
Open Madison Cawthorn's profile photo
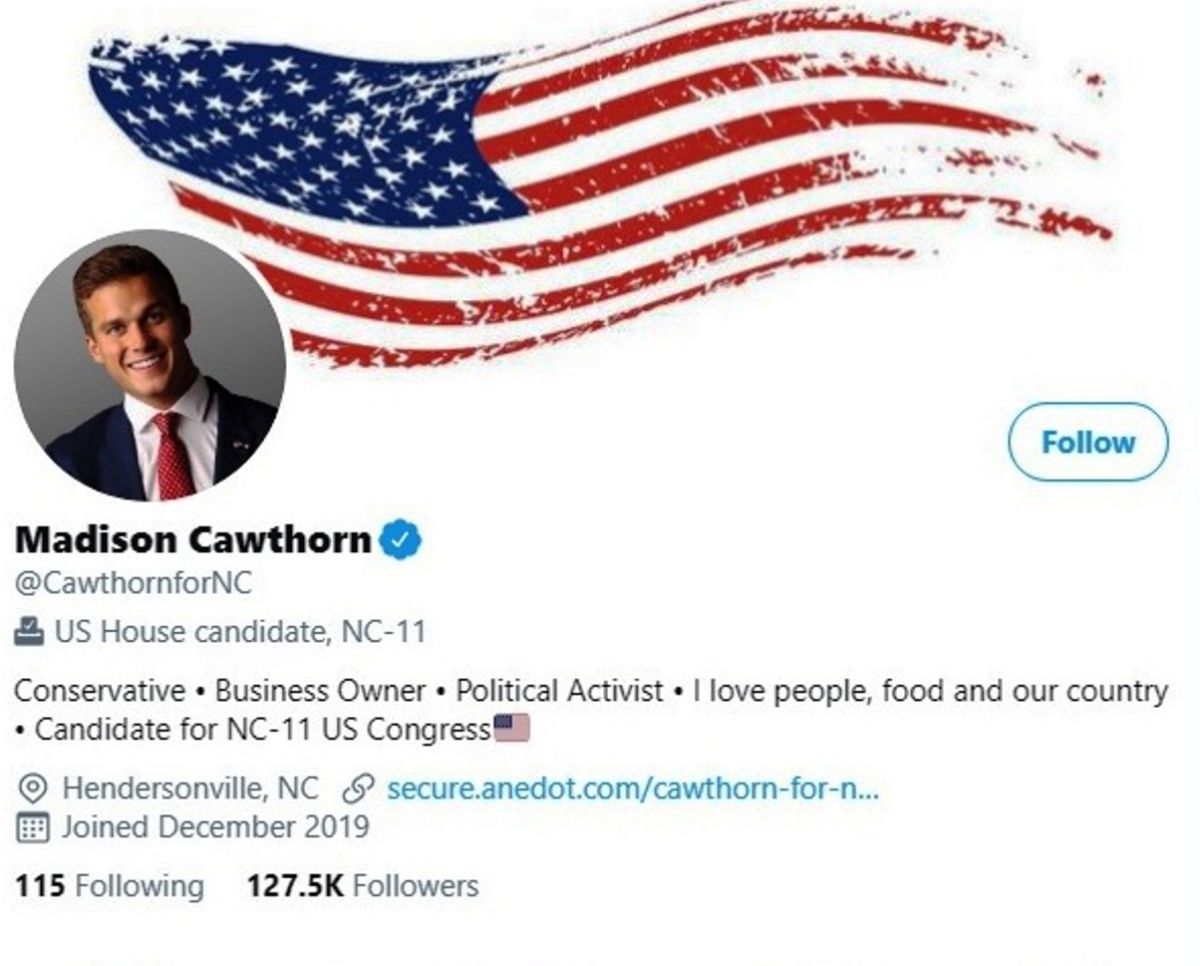[150, 365]
